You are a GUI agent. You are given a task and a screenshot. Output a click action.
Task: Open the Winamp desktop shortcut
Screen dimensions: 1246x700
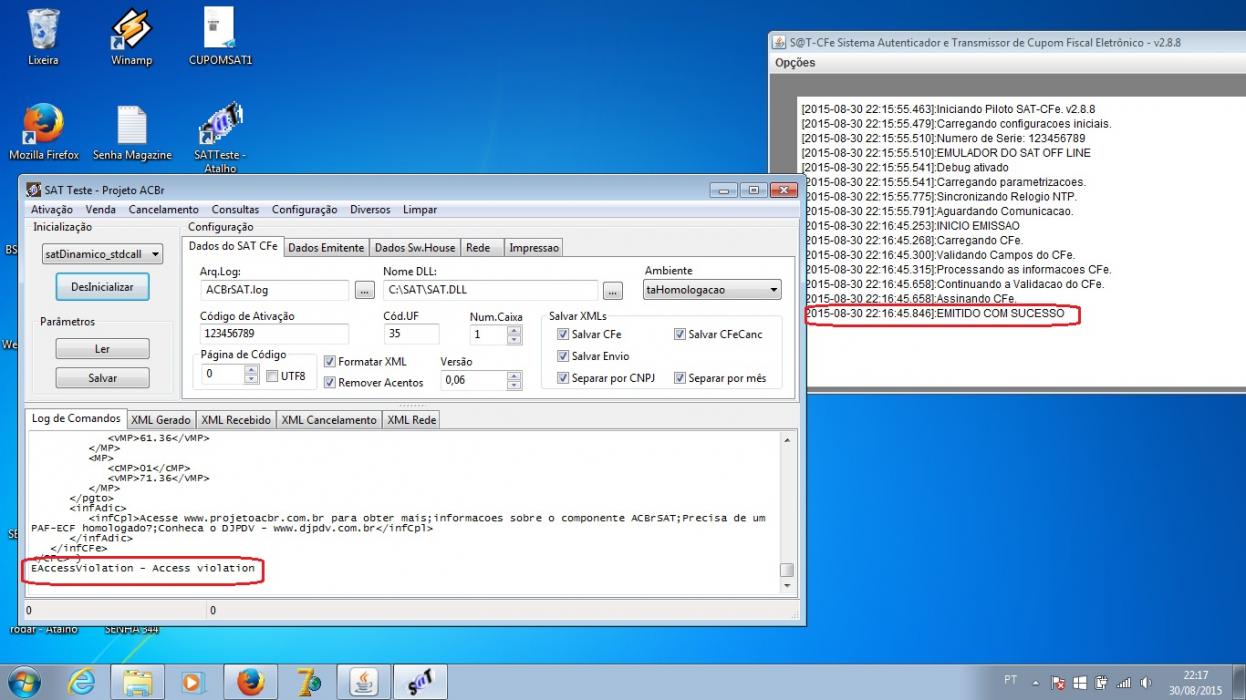(131, 37)
